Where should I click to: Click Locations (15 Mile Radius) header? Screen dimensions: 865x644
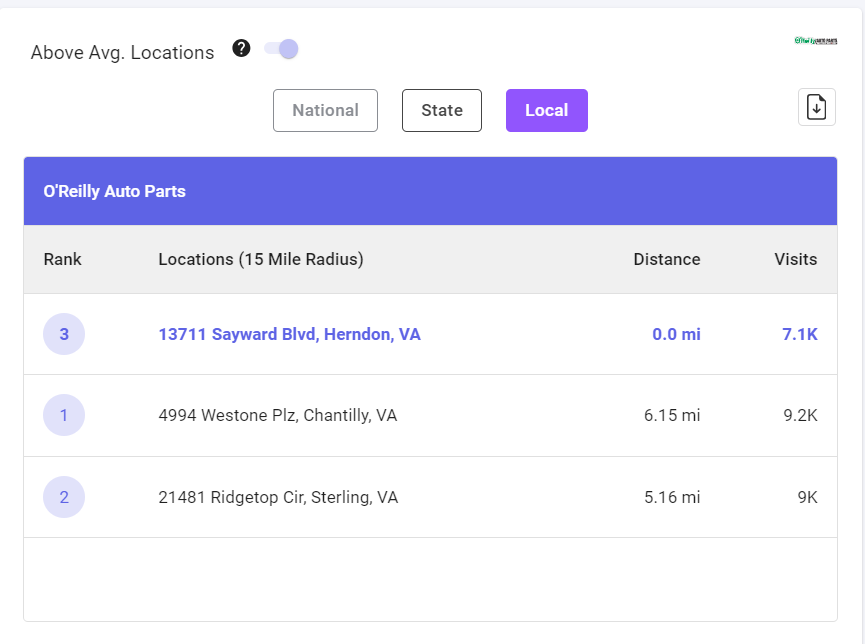[x=261, y=259]
